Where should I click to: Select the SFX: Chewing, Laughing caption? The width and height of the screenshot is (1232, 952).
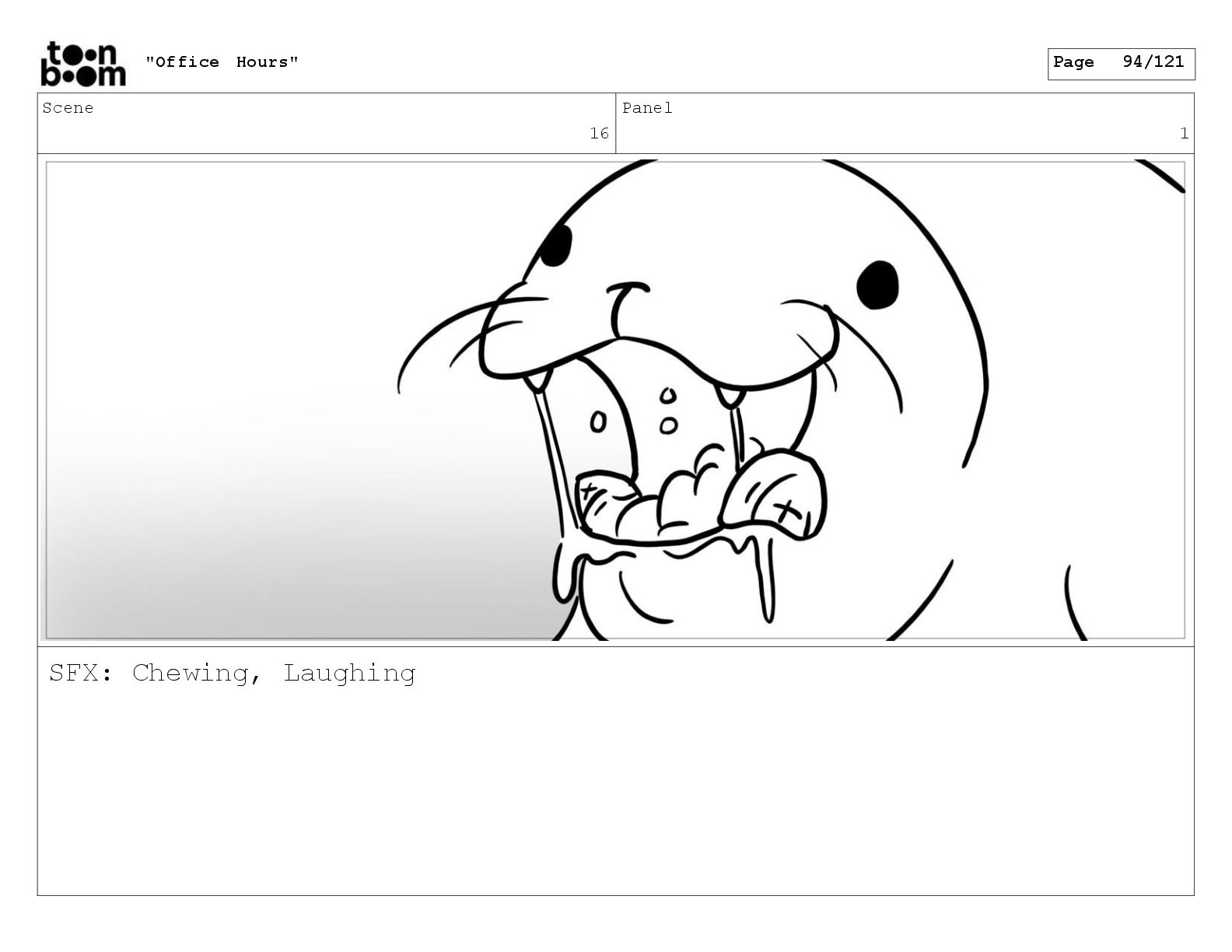coord(233,673)
